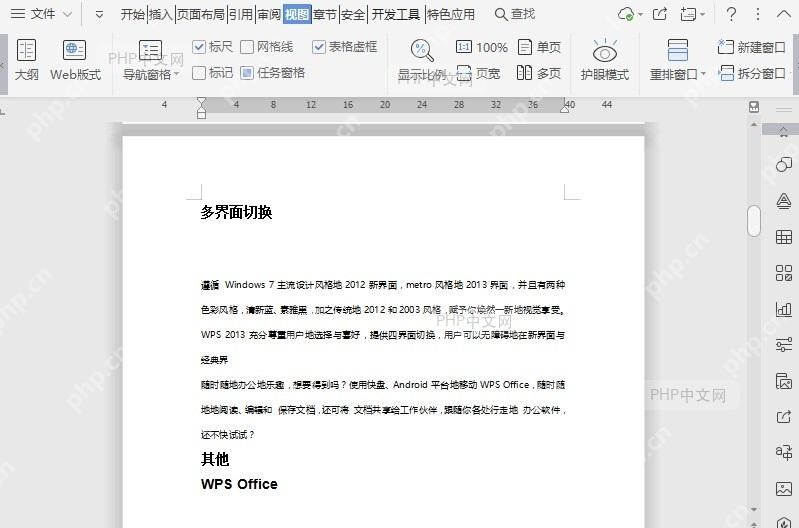The image size is (799, 528).
Task: Open the 开发工具 Developer tab
Action: coord(396,14)
